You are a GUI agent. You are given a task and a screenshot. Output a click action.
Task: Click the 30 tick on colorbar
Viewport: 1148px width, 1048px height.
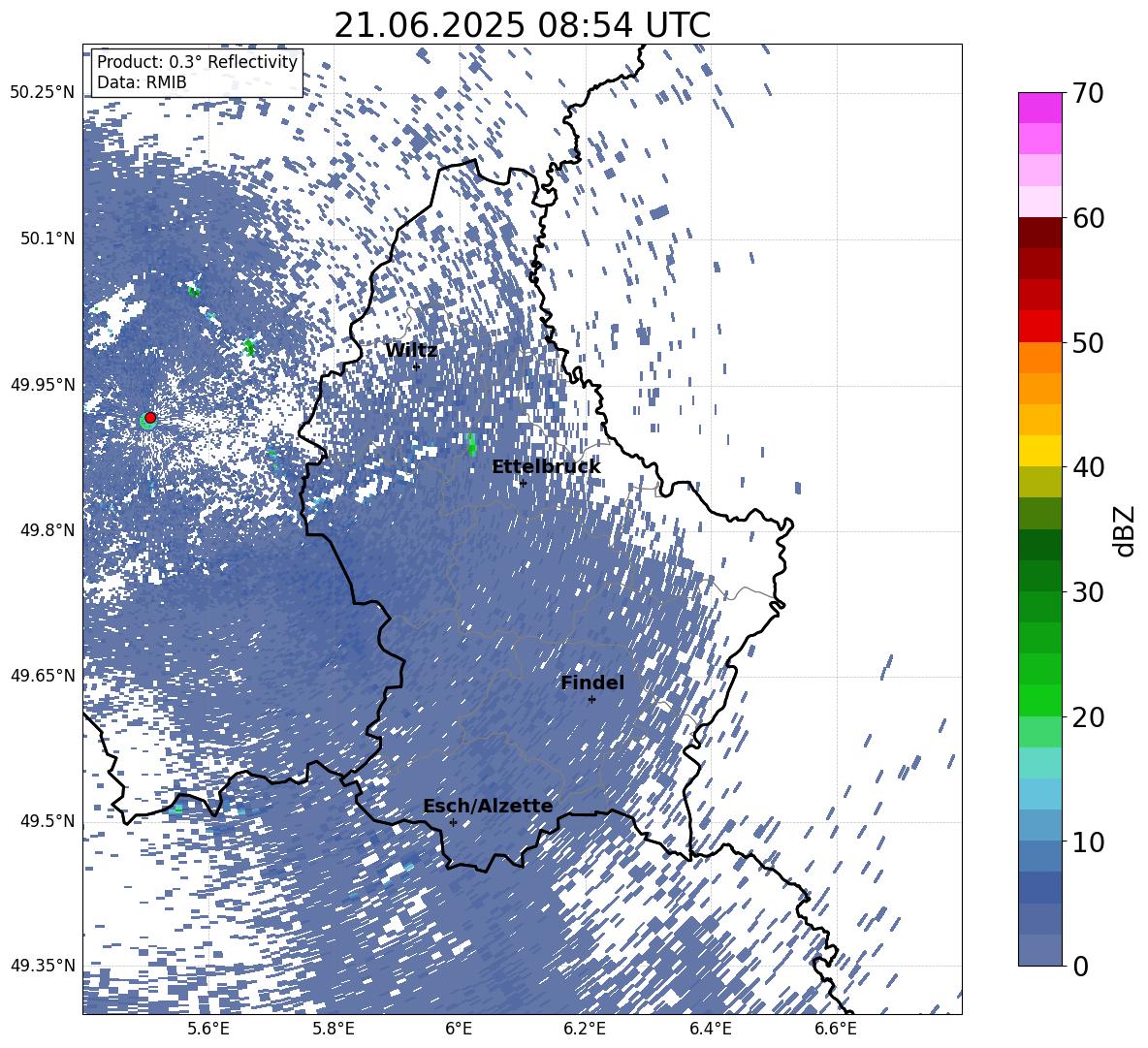[1088, 592]
